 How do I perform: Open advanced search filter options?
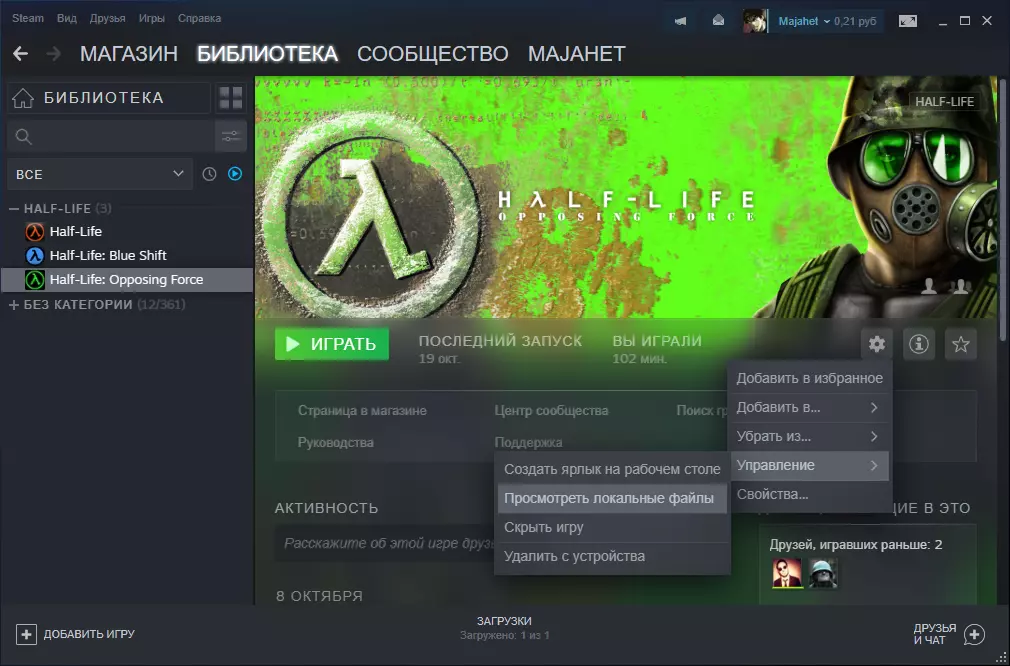click(x=231, y=137)
